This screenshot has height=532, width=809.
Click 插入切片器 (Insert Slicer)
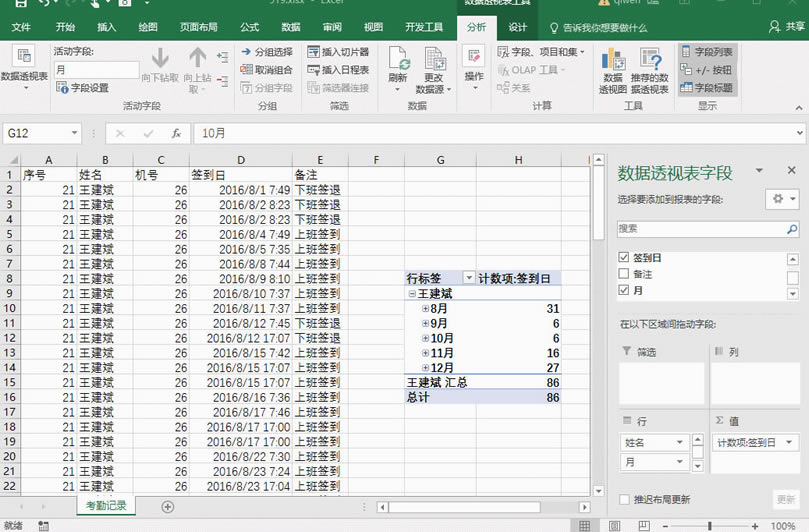click(x=338, y=52)
